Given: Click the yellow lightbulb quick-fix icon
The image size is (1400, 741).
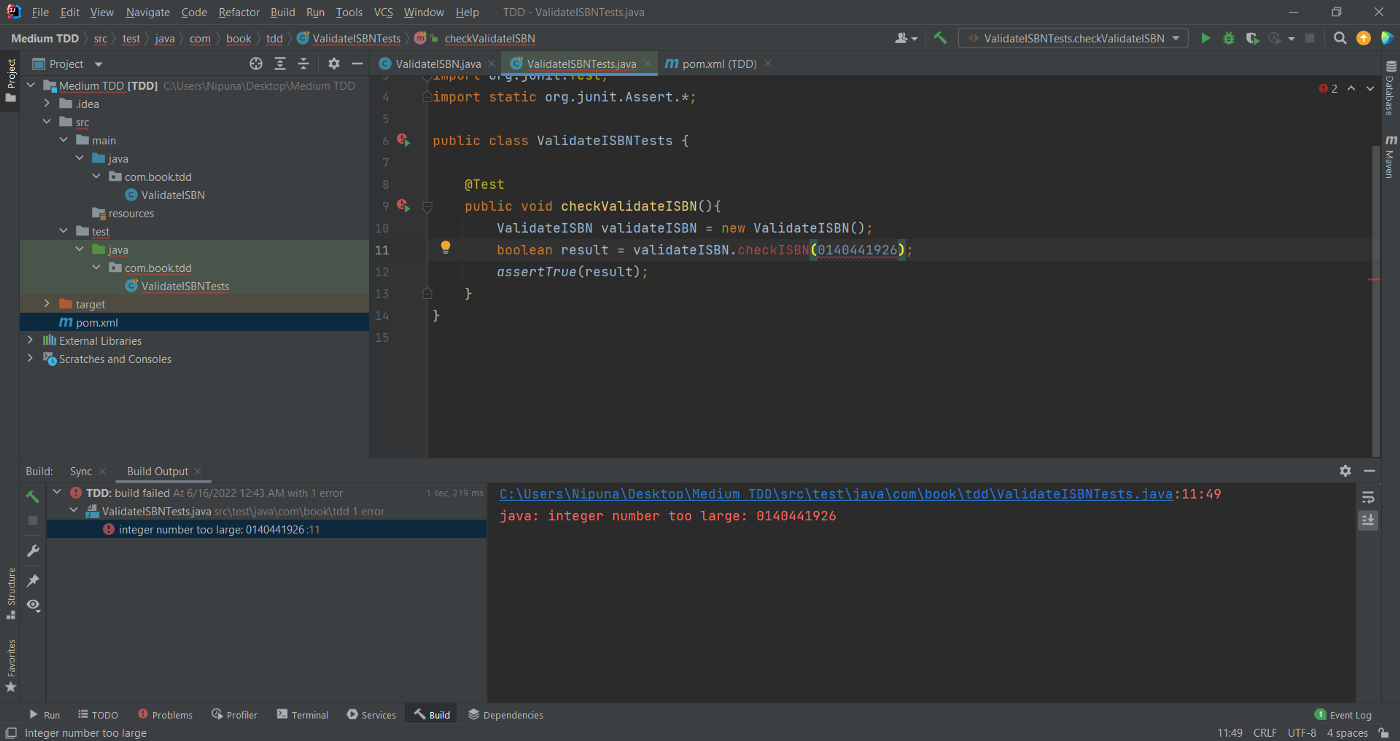Looking at the screenshot, I should pos(446,248).
